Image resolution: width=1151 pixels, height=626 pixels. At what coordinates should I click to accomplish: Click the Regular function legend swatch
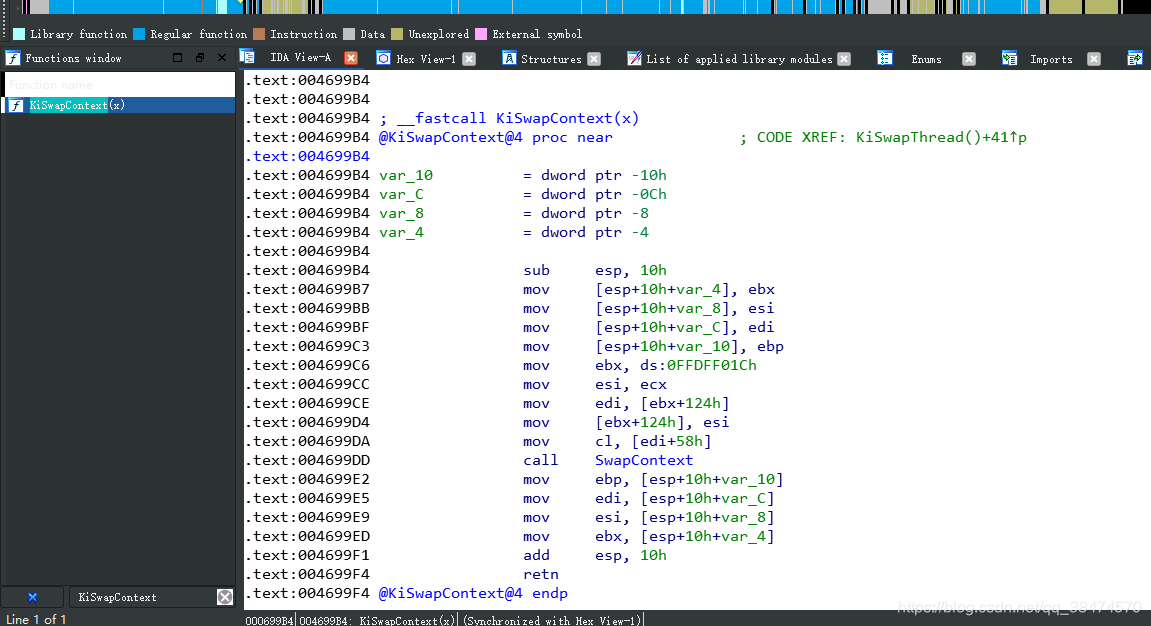(x=139, y=34)
